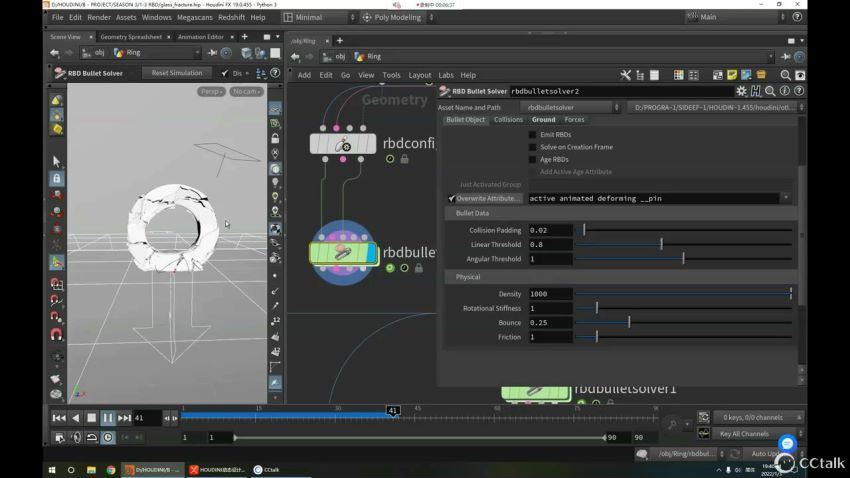
Task: Select the Forces parameter tab
Action: point(574,120)
